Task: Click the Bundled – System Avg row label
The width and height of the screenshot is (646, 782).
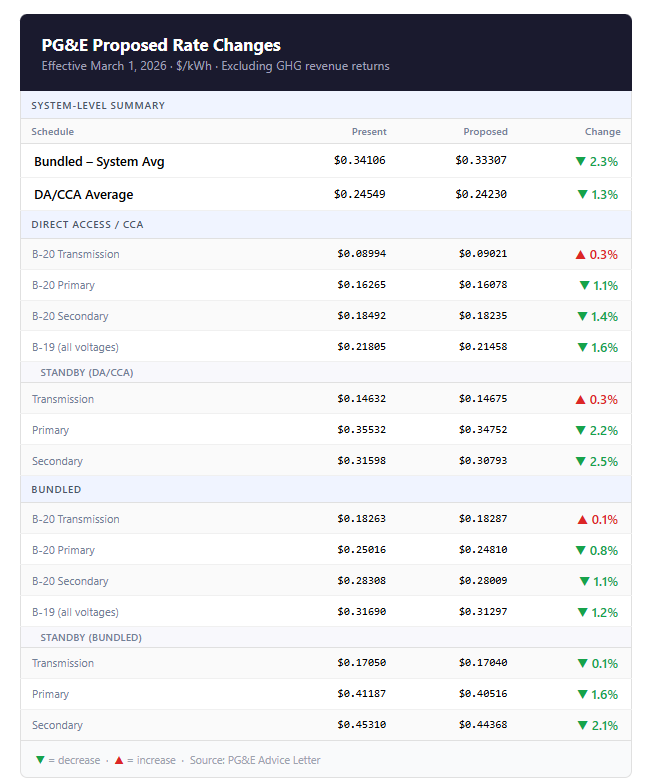Action: [99, 161]
